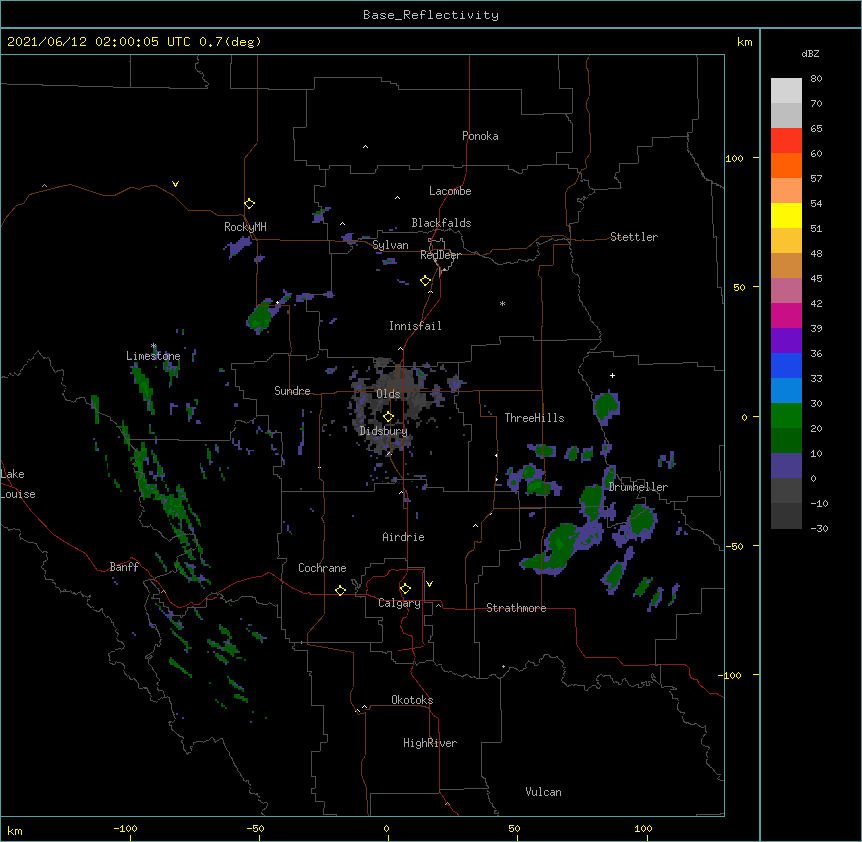Click the yellow V marker northeast of Calgary

[429, 584]
